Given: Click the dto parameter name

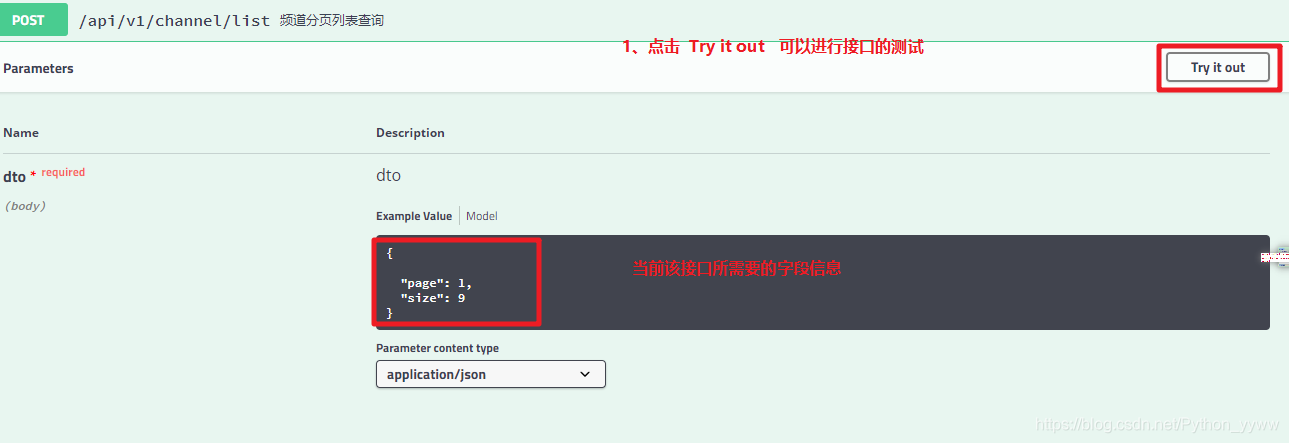Looking at the screenshot, I should 14,176.
